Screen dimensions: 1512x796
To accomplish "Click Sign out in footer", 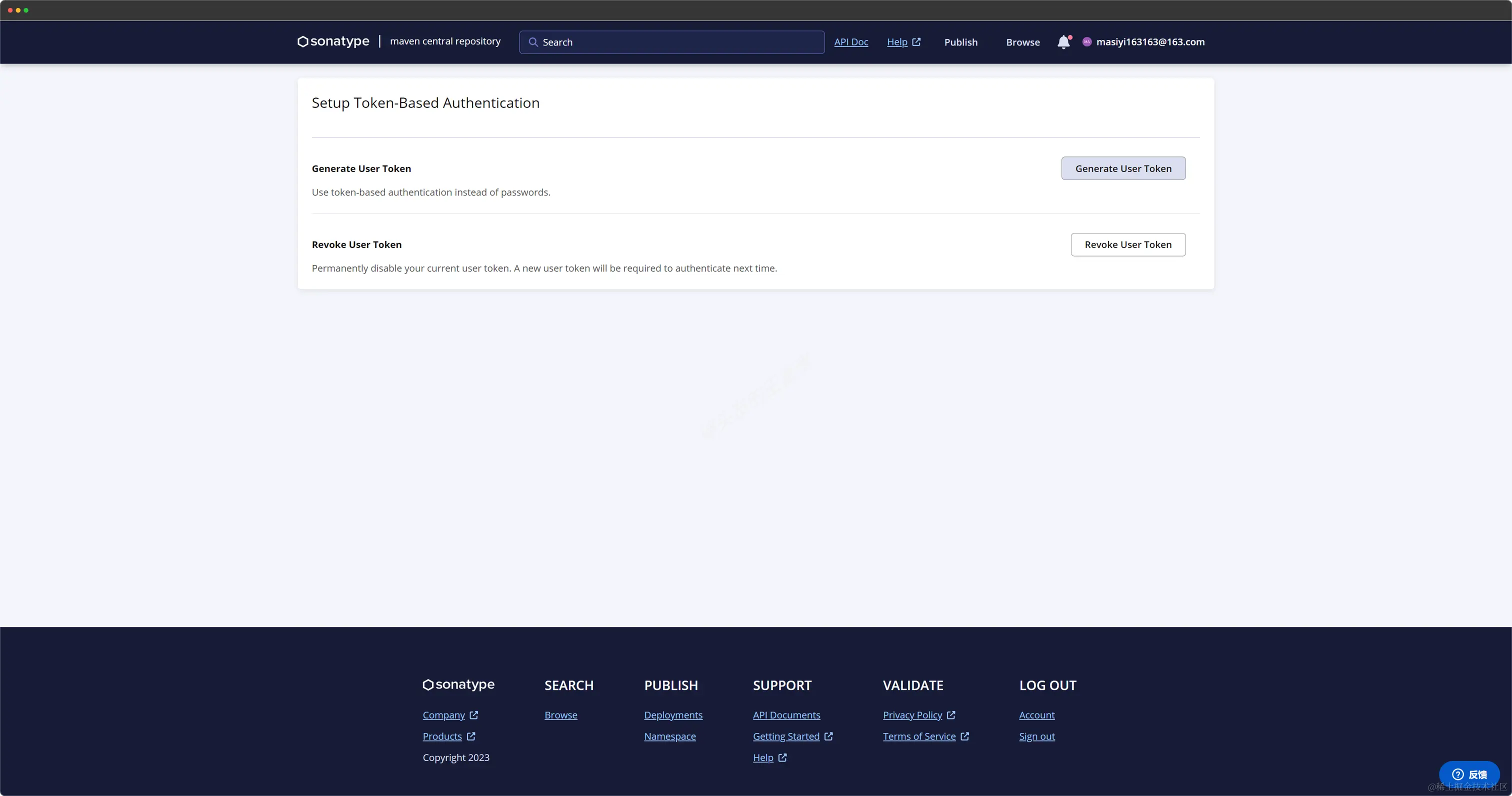I will [1036, 736].
